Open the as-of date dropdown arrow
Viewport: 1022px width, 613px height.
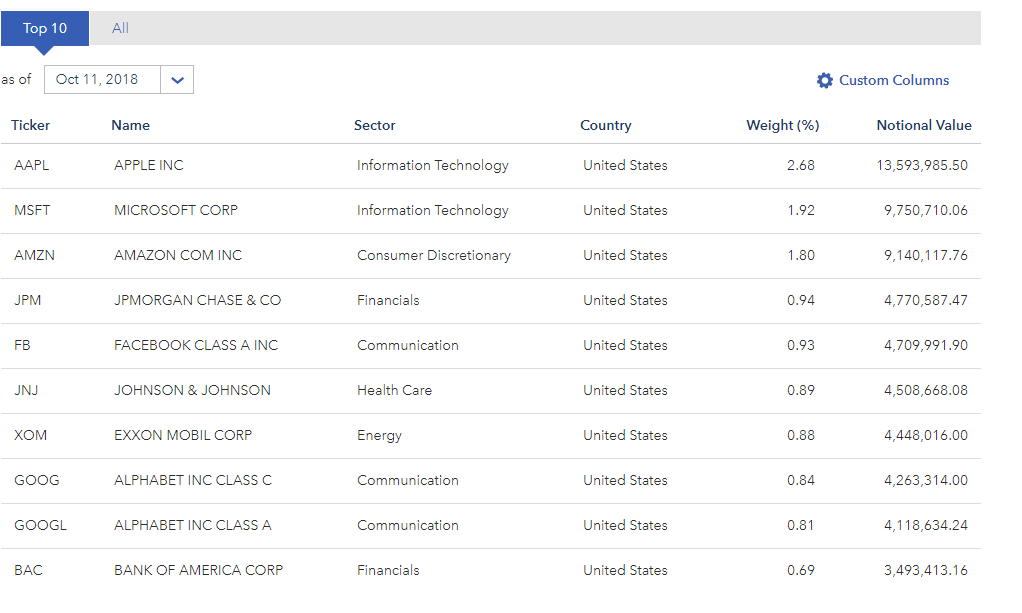pos(177,80)
